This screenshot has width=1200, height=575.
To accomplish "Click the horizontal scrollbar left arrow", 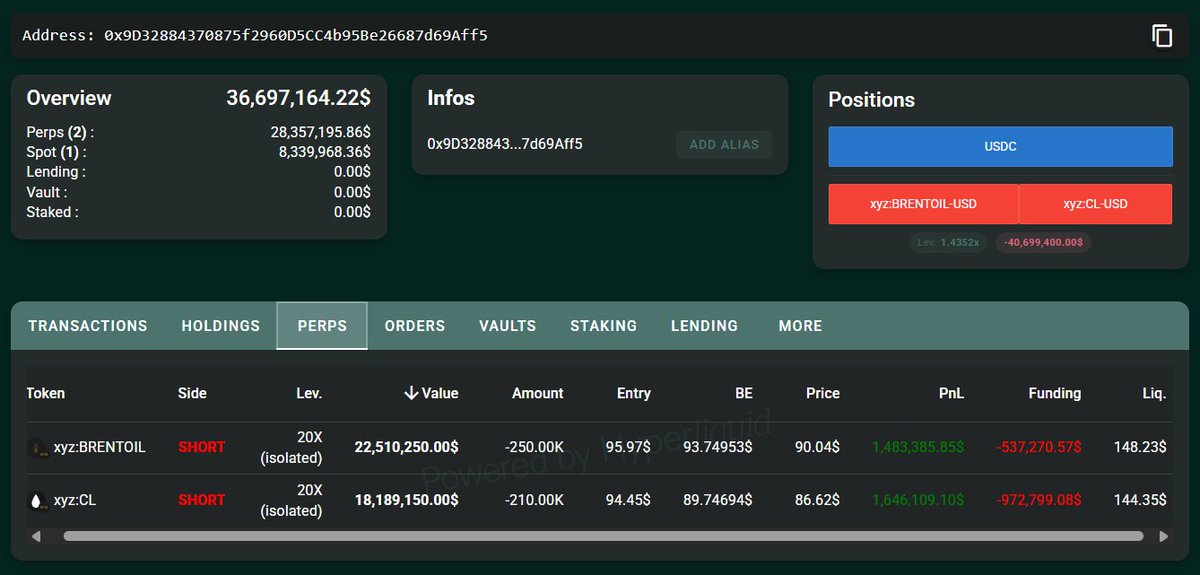I will pos(37,537).
